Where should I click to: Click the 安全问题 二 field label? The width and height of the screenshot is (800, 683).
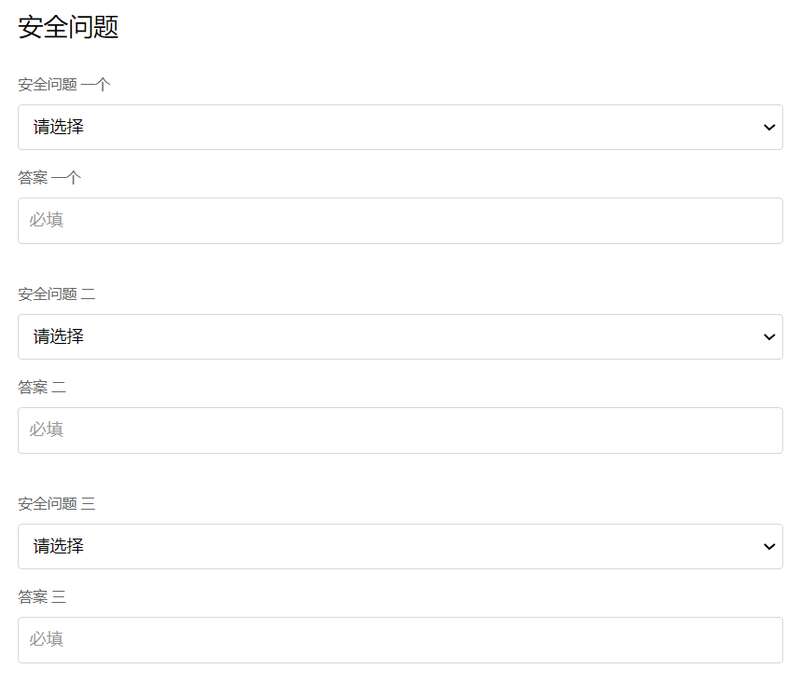pyautogui.click(x=57, y=294)
